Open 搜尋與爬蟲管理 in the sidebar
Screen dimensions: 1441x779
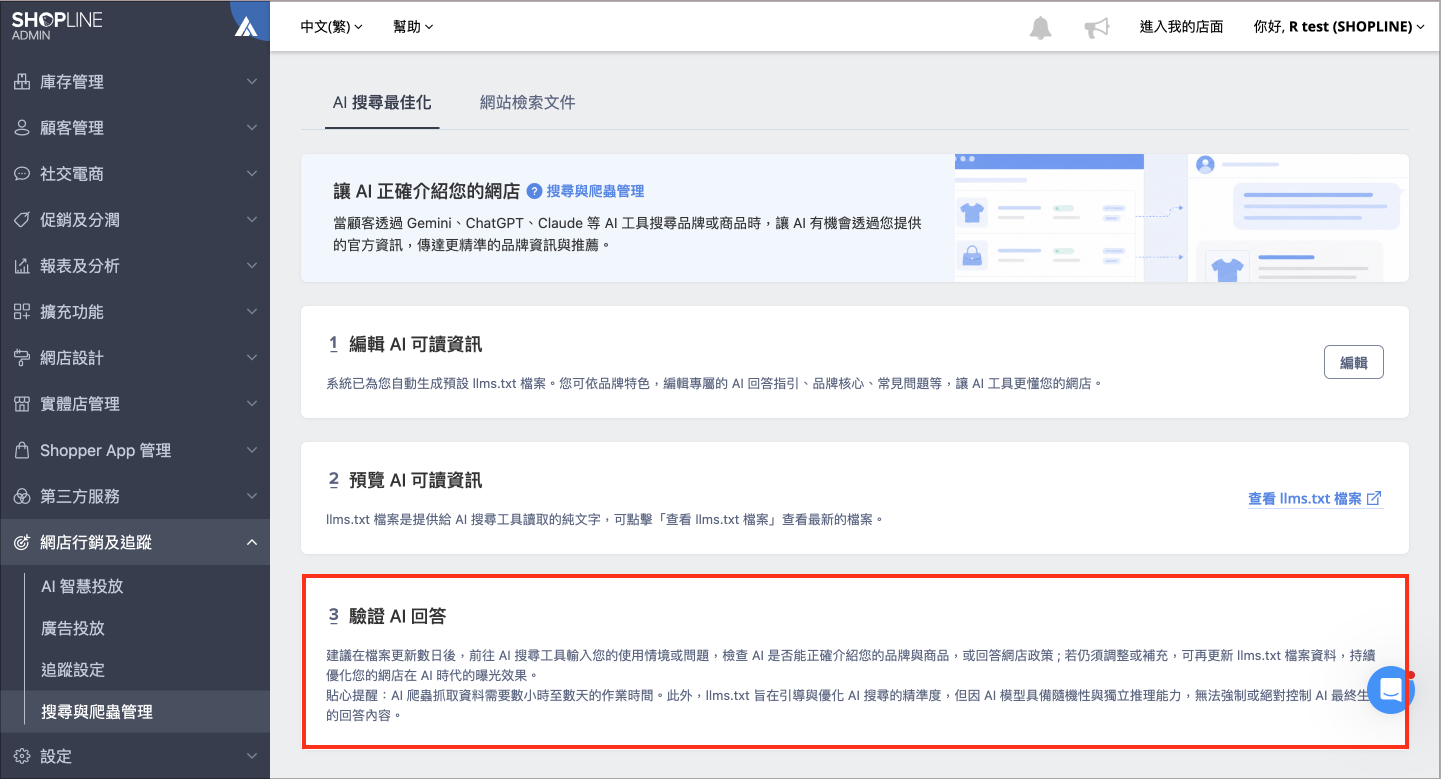pos(97,712)
